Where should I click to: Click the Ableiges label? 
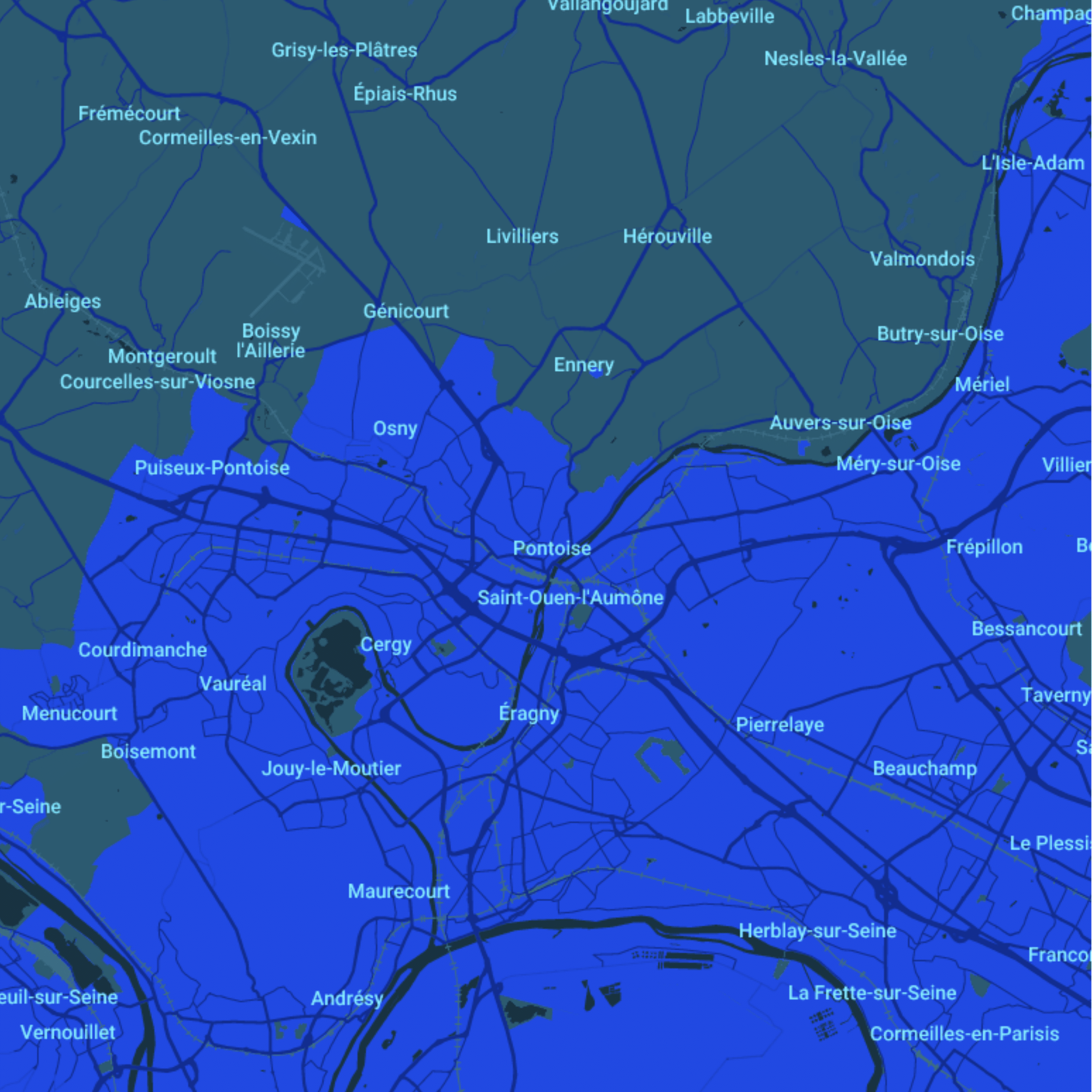[63, 302]
